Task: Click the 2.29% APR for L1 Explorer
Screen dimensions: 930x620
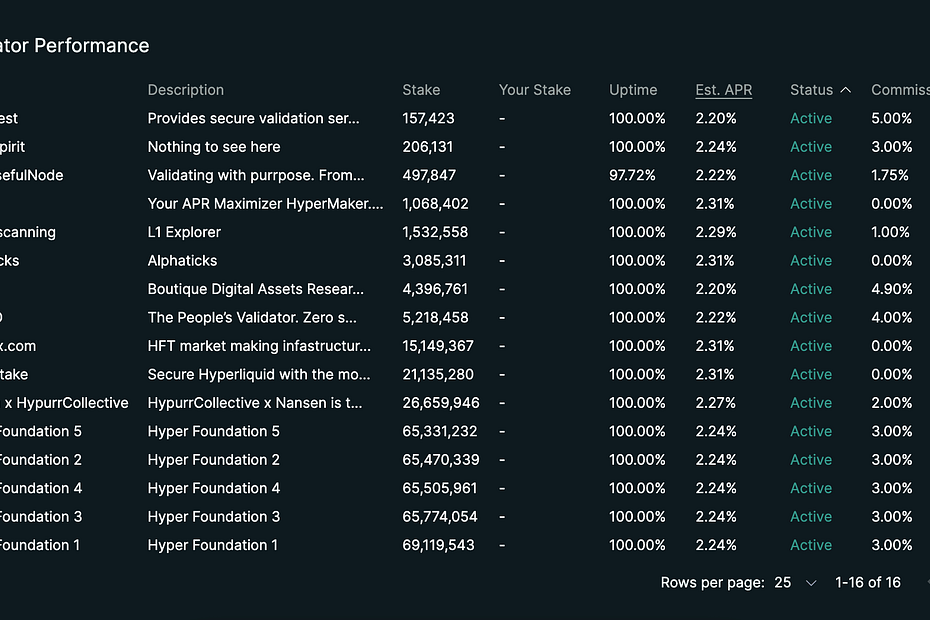Action: coord(716,233)
